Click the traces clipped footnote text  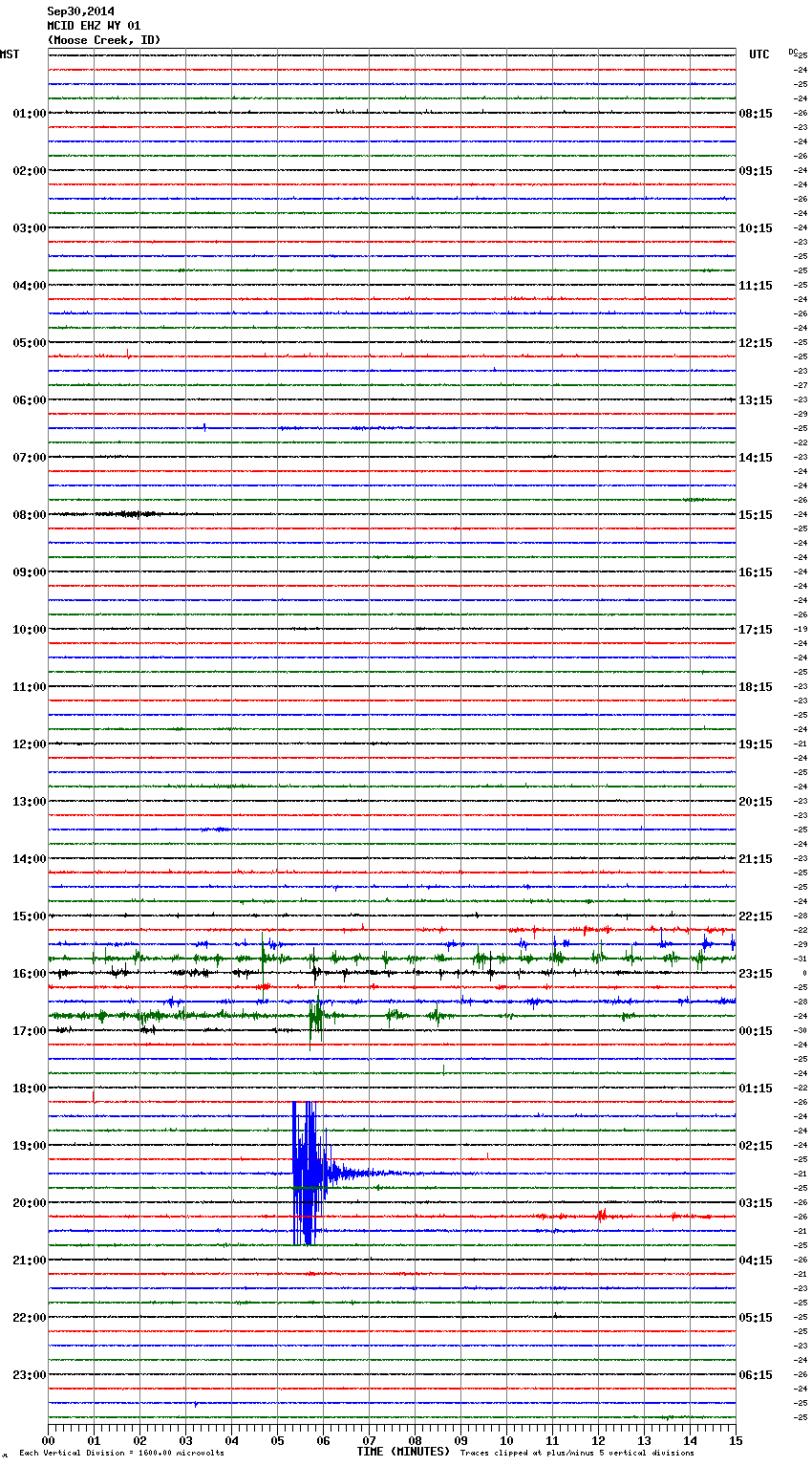577,1453
